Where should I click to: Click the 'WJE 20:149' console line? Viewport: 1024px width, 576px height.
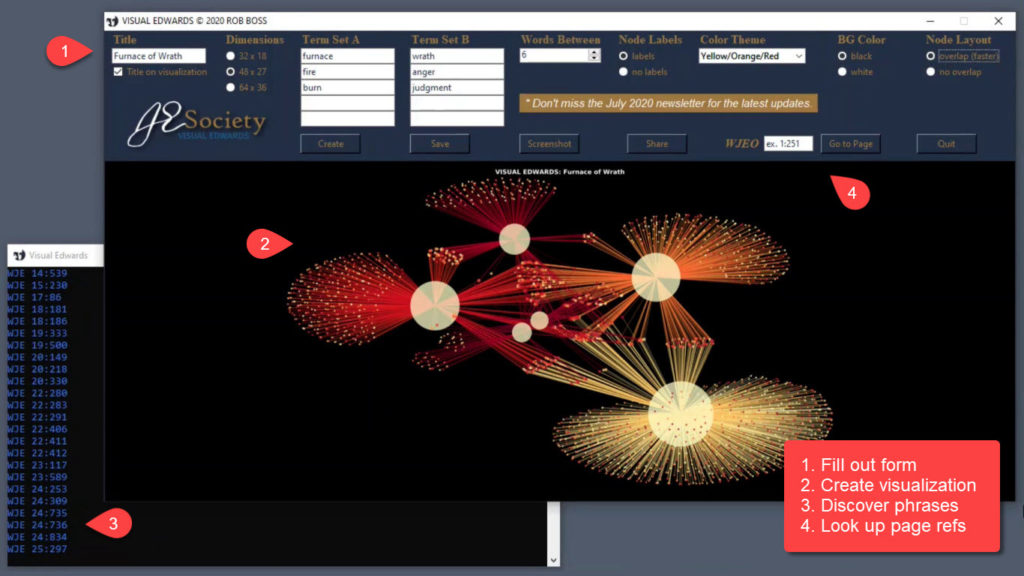click(37, 357)
